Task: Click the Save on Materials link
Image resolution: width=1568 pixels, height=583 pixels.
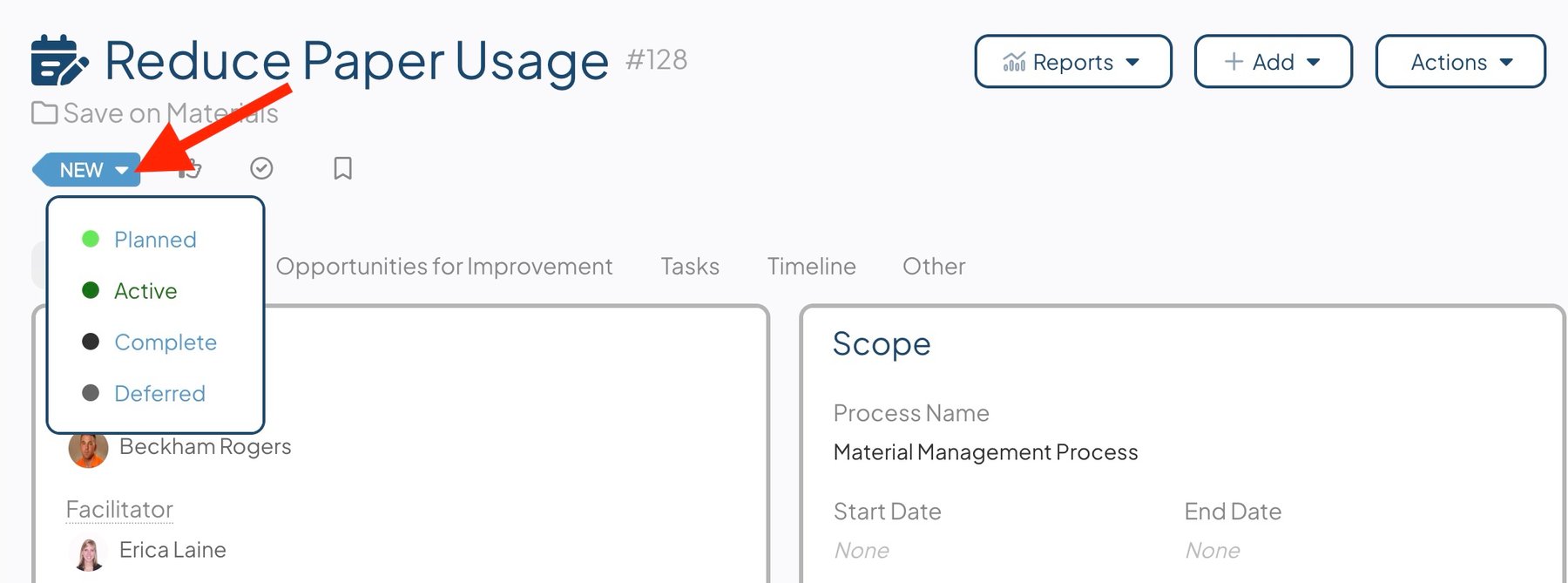Action: (x=171, y=113)
